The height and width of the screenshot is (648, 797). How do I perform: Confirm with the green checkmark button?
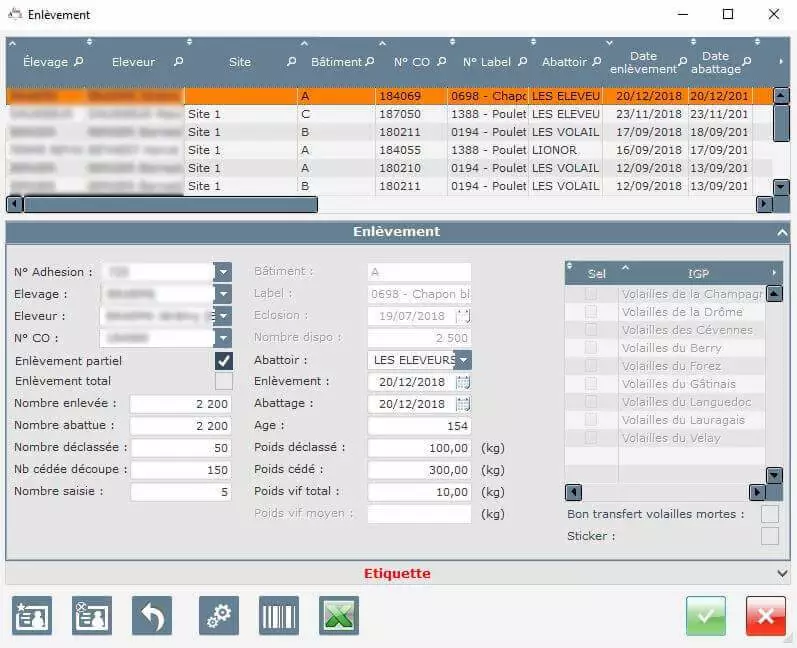click(706, 616)
